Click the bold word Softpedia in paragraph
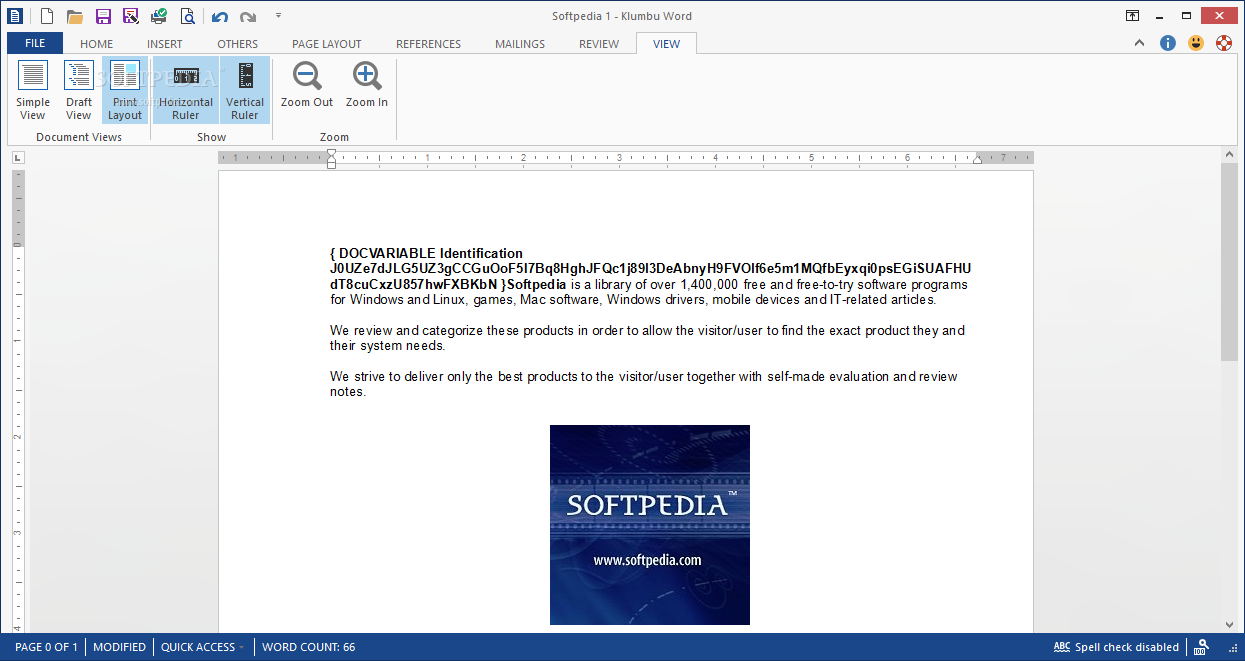 click(537, 284)
